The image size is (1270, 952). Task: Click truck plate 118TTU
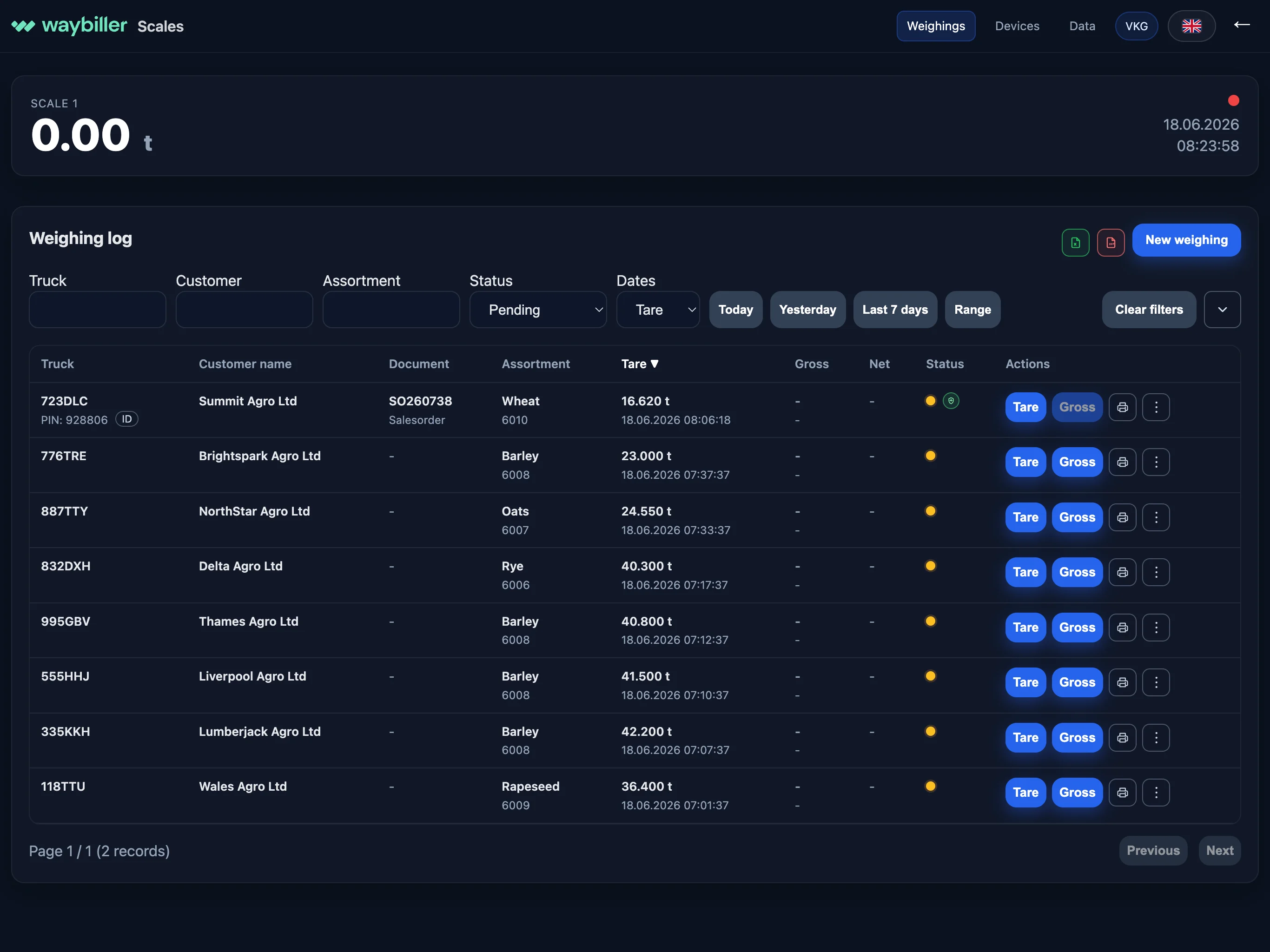click(x=63, y=787)
